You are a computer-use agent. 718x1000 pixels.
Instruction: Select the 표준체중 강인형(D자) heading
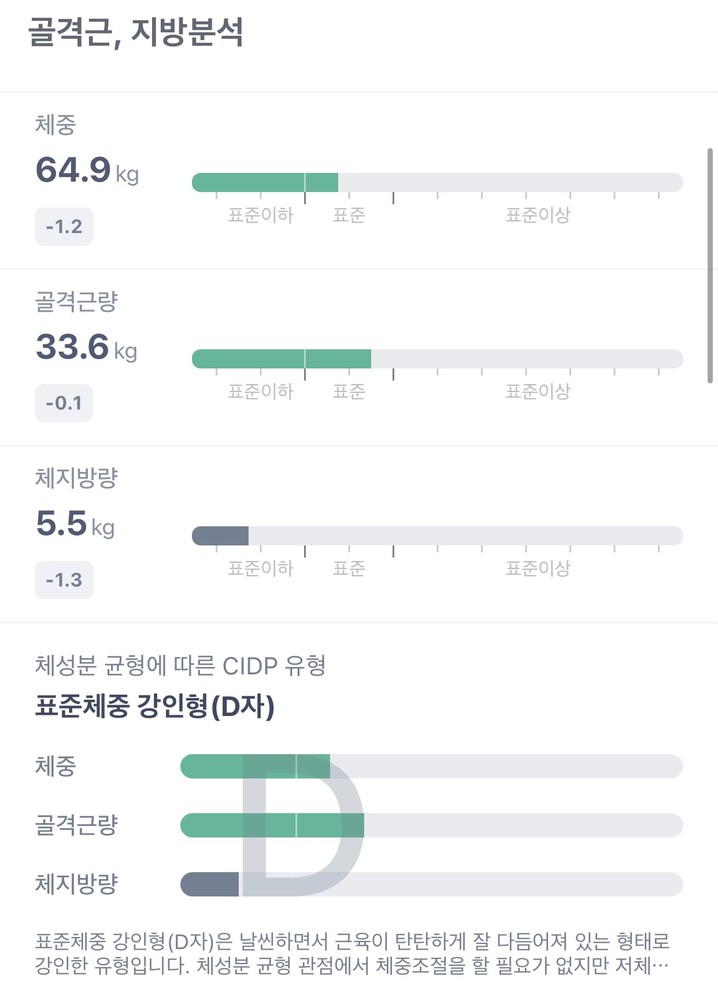155,708
